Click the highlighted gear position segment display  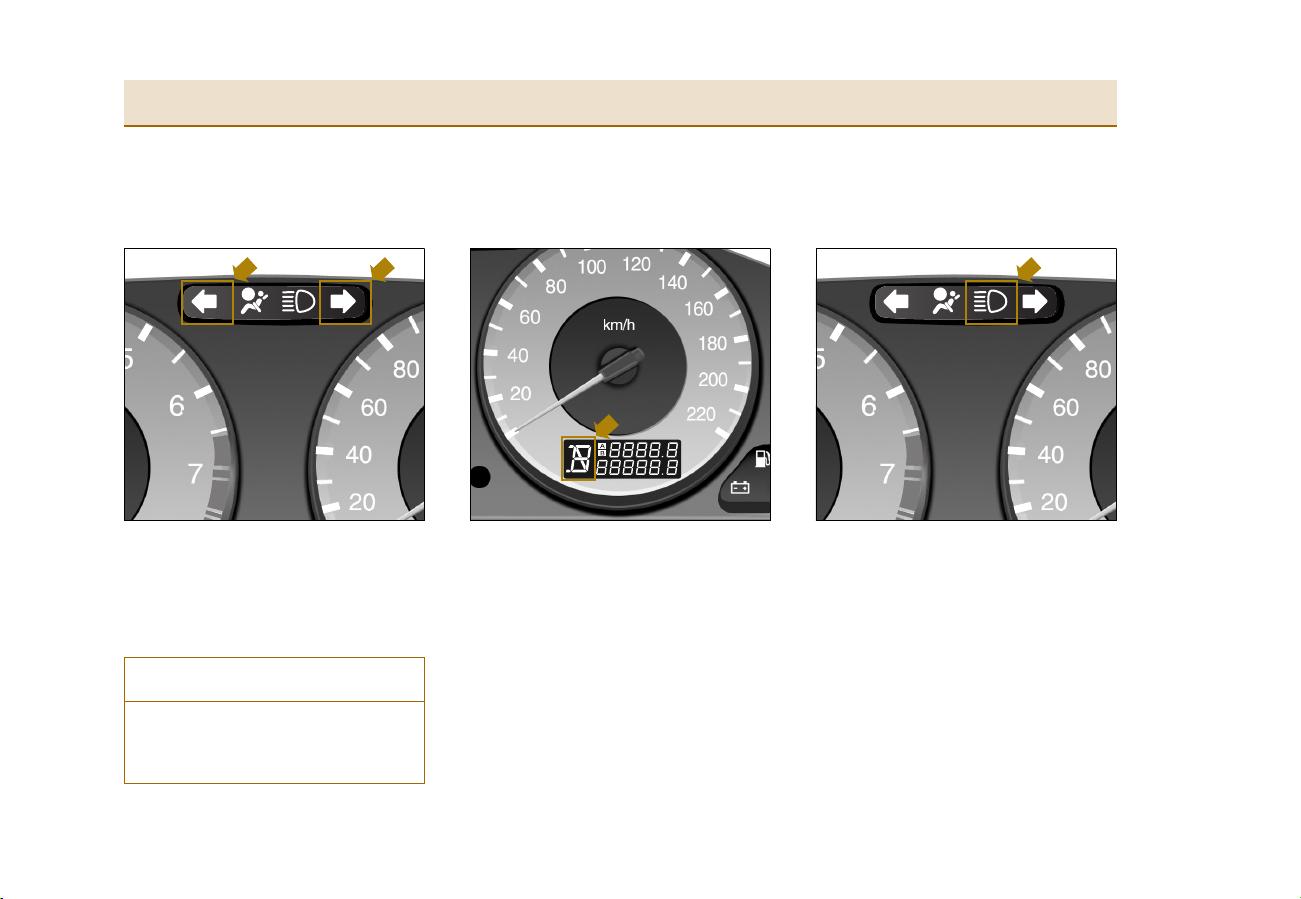(x=579, y=459)
